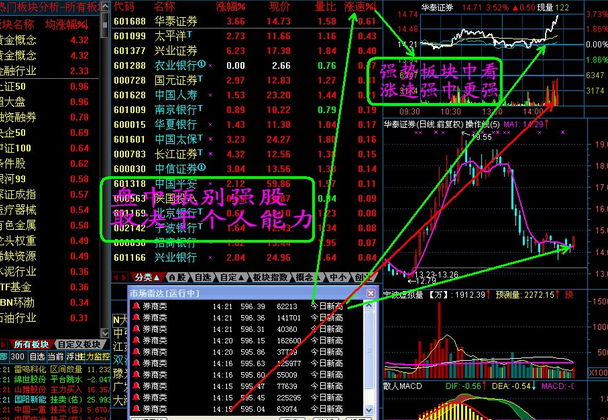This screenshot has width=608, height=420.
Task: Select stock row 601601 中国太保
Action: (x=245, y=139)
